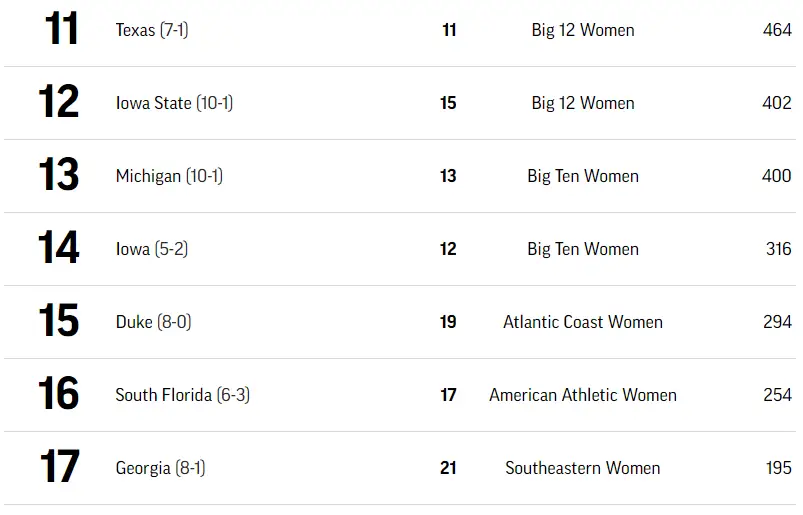Open Big 12 Women in the Texas row
Image resolution: width=803 pixels, height=515 pixels.
click(x=583, y=30)
